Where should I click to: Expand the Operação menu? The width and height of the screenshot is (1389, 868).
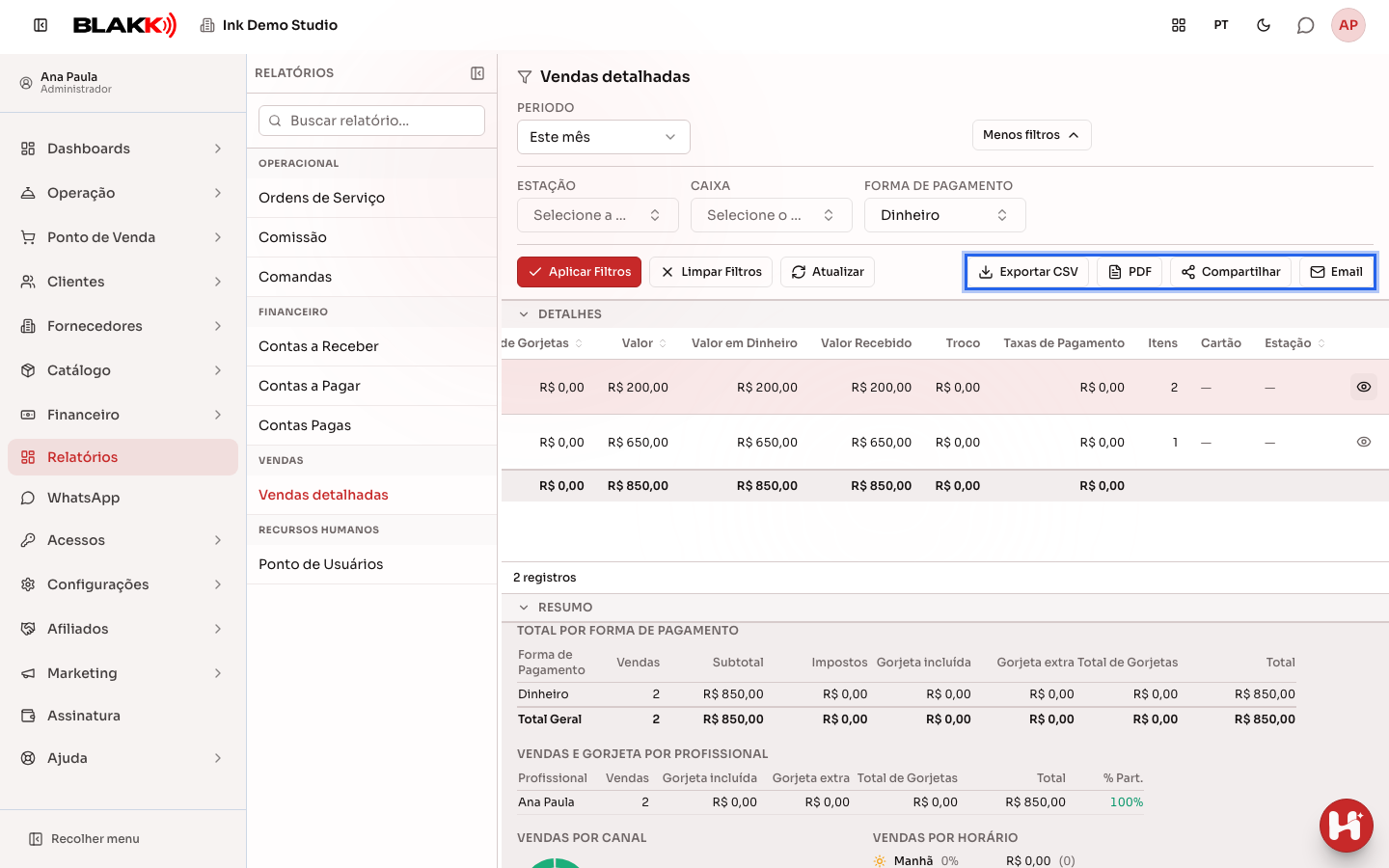tap(123, 193)
